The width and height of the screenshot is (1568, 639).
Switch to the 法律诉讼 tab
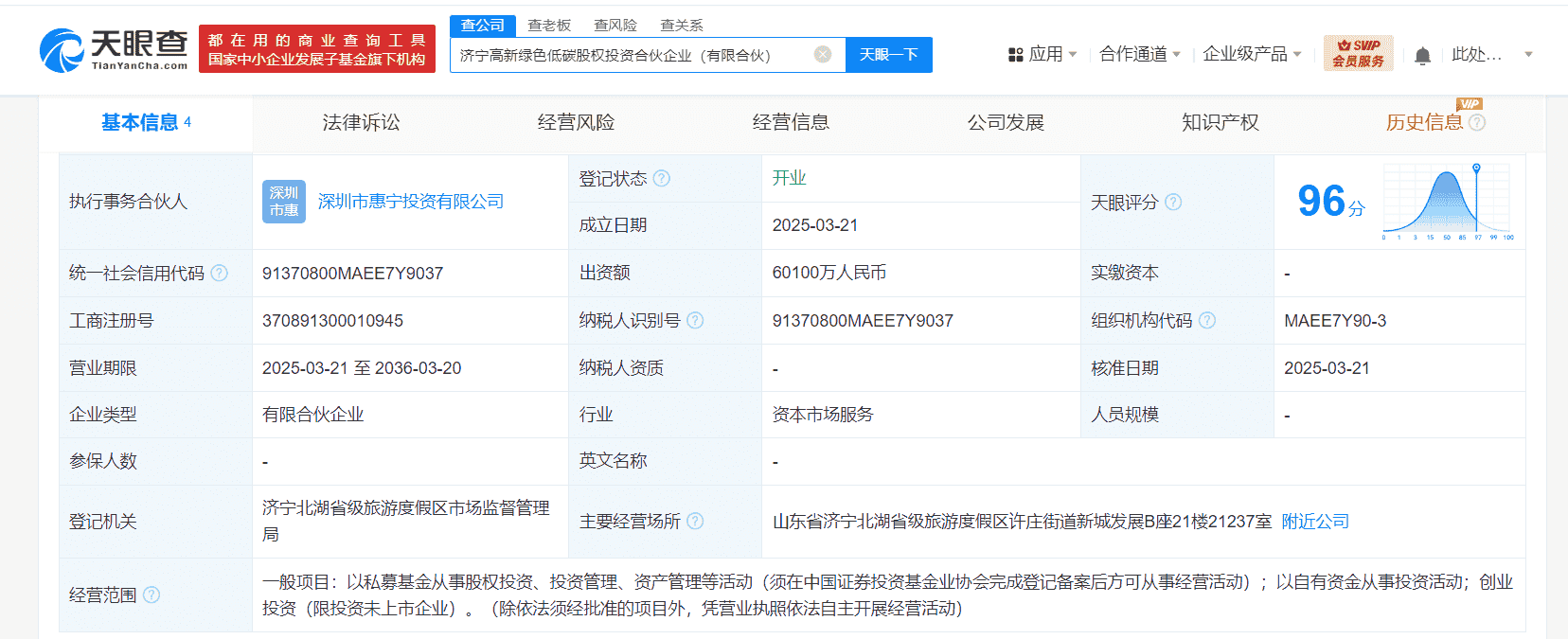click(361, 122)
